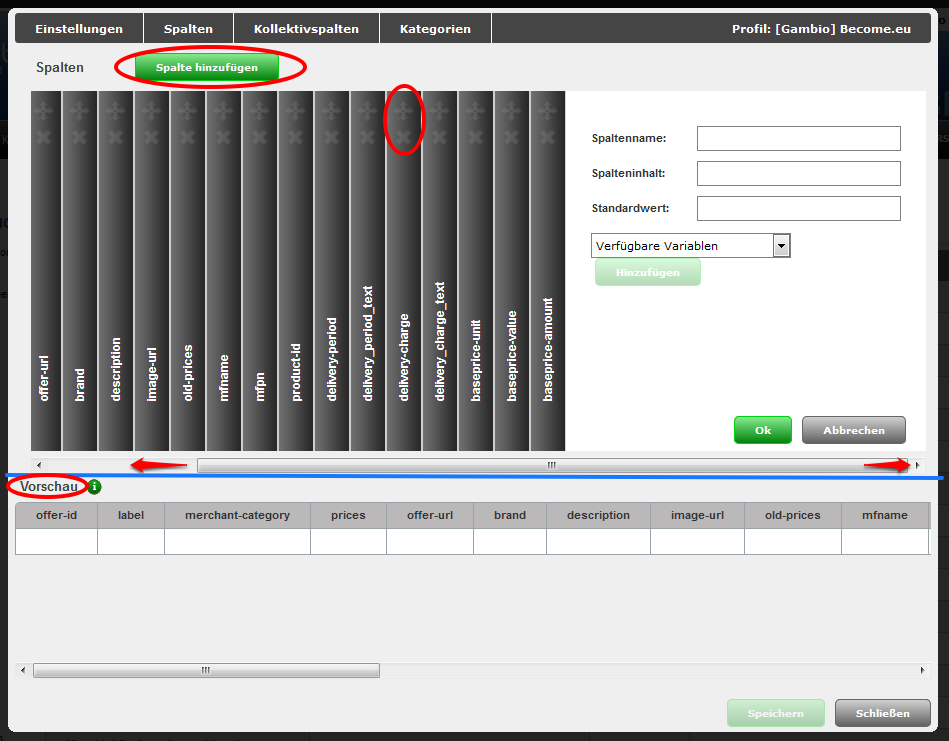This screenshot has height=741, width=949.
Task: Click the move icon on offer-url column
Action: [x=44, y=111]
